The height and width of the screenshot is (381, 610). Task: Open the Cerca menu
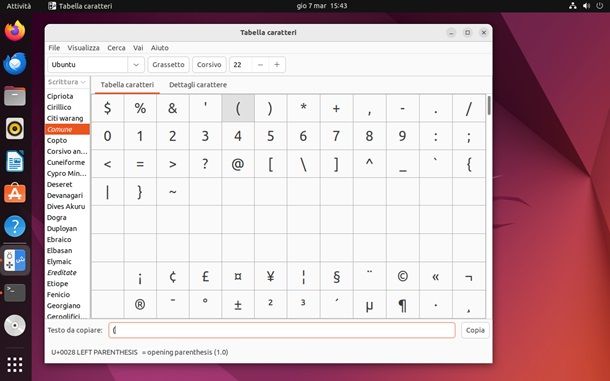tap(116, 48)
